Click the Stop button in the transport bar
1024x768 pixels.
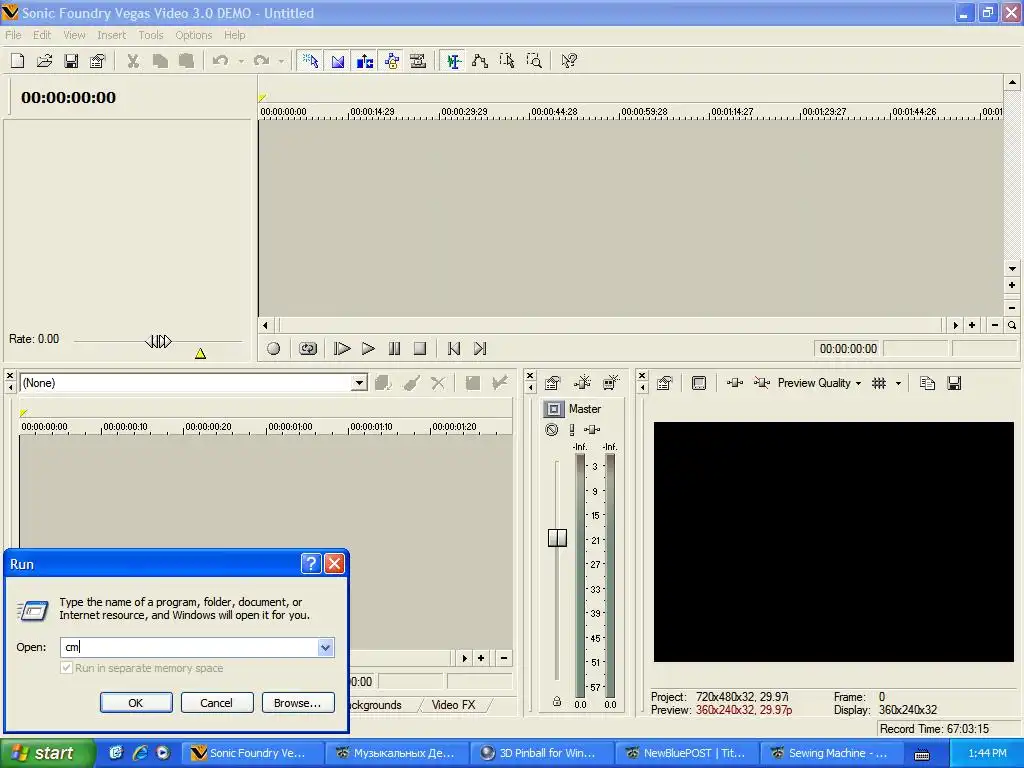420,349
